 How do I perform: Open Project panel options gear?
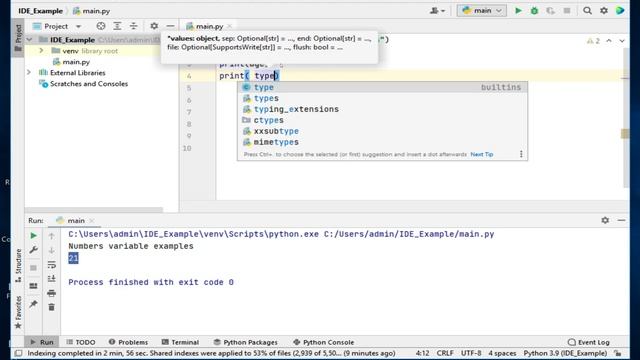[154, 26]
